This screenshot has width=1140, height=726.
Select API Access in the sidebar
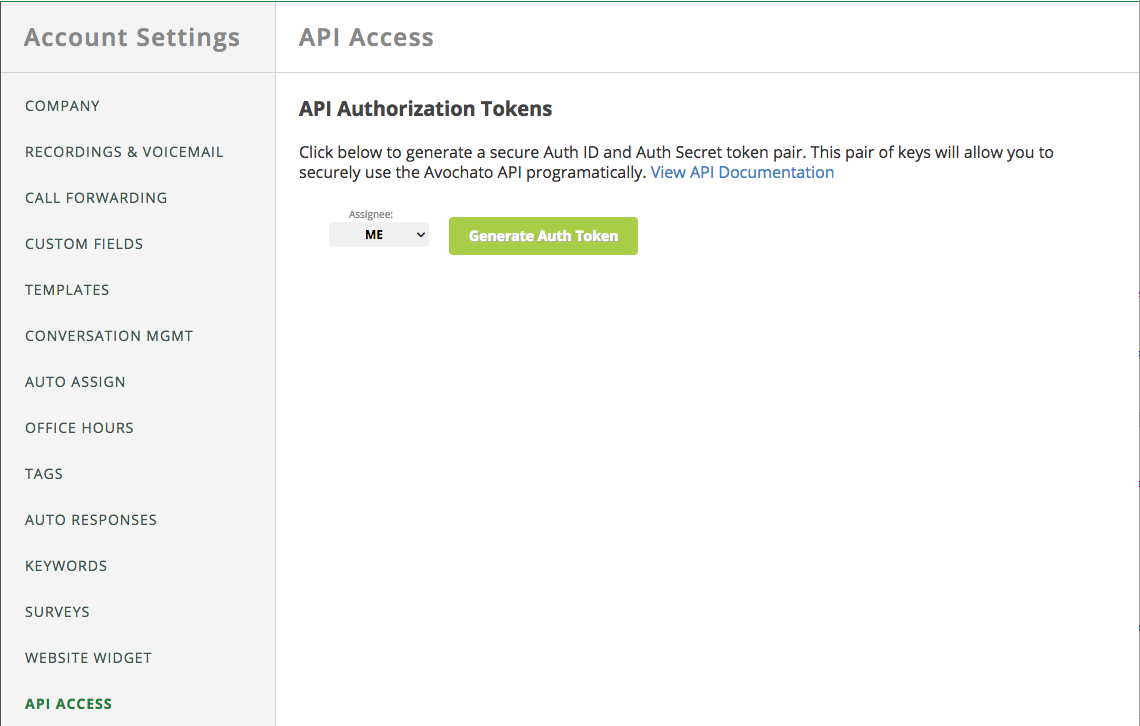coord(68,703)
